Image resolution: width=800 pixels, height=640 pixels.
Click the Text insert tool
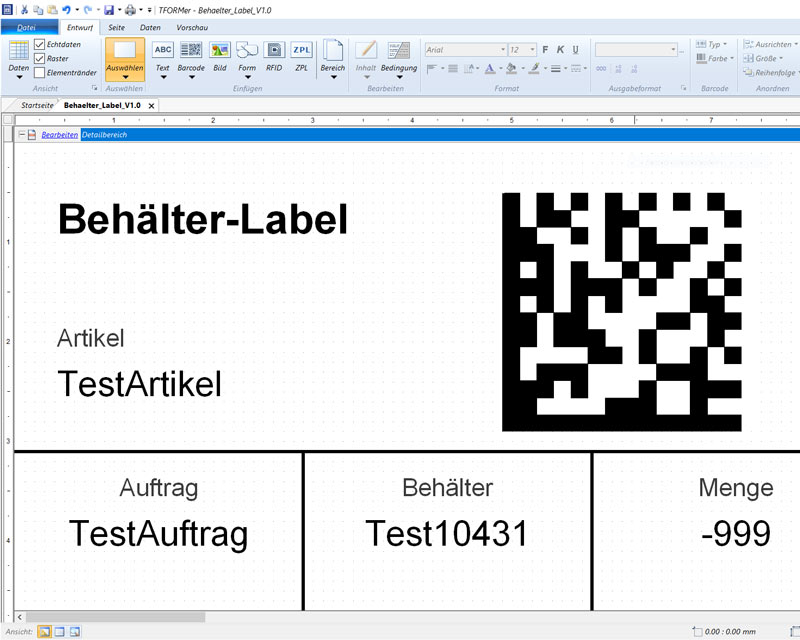click(x=162, y=56)
